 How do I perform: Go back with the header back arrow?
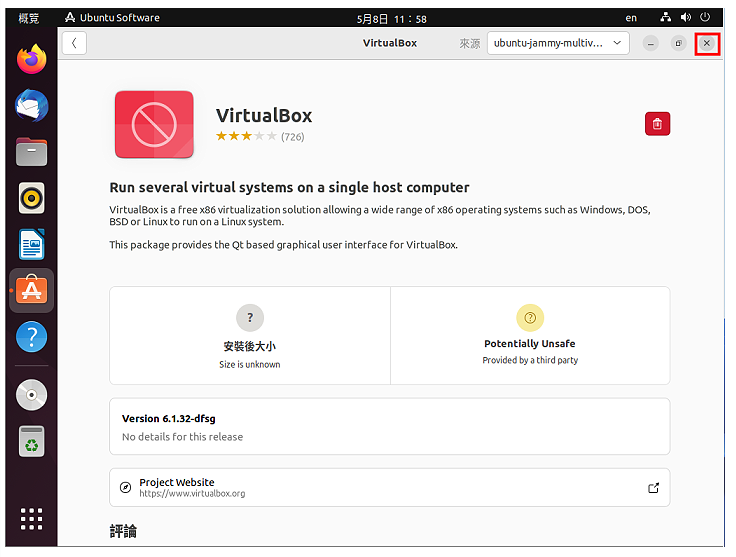pyautogui.click(x=74, y=43)
